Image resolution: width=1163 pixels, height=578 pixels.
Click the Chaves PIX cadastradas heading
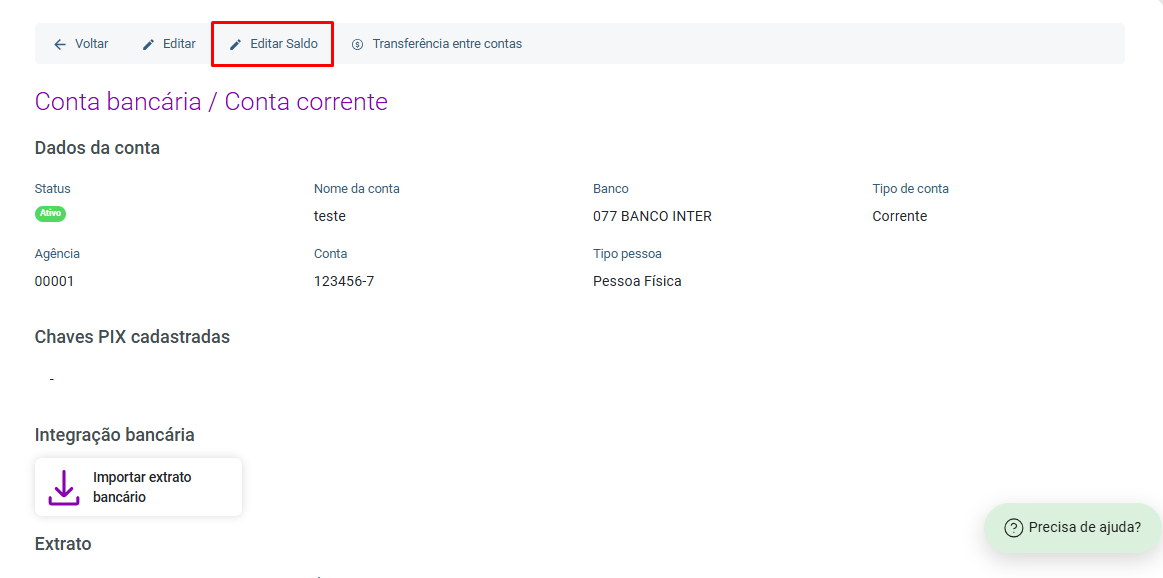pyautogui.click(x=132, y=337)
